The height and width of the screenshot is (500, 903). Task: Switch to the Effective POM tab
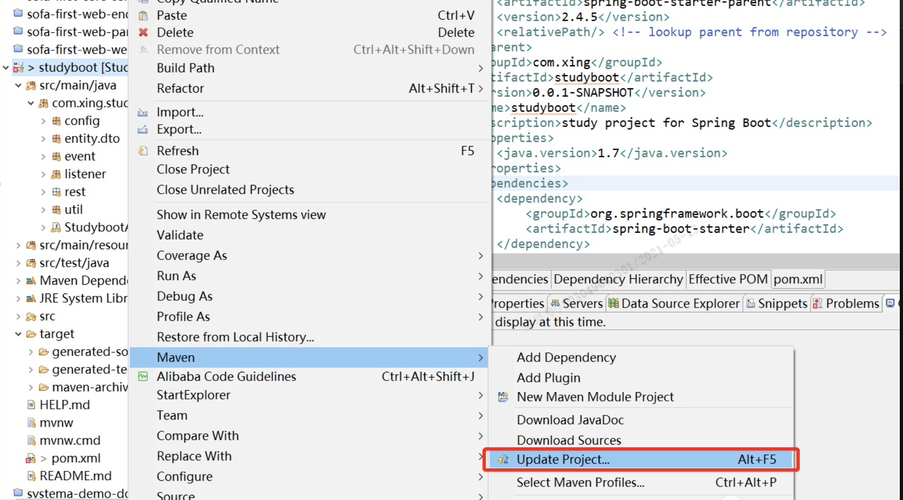coord(726,279)
